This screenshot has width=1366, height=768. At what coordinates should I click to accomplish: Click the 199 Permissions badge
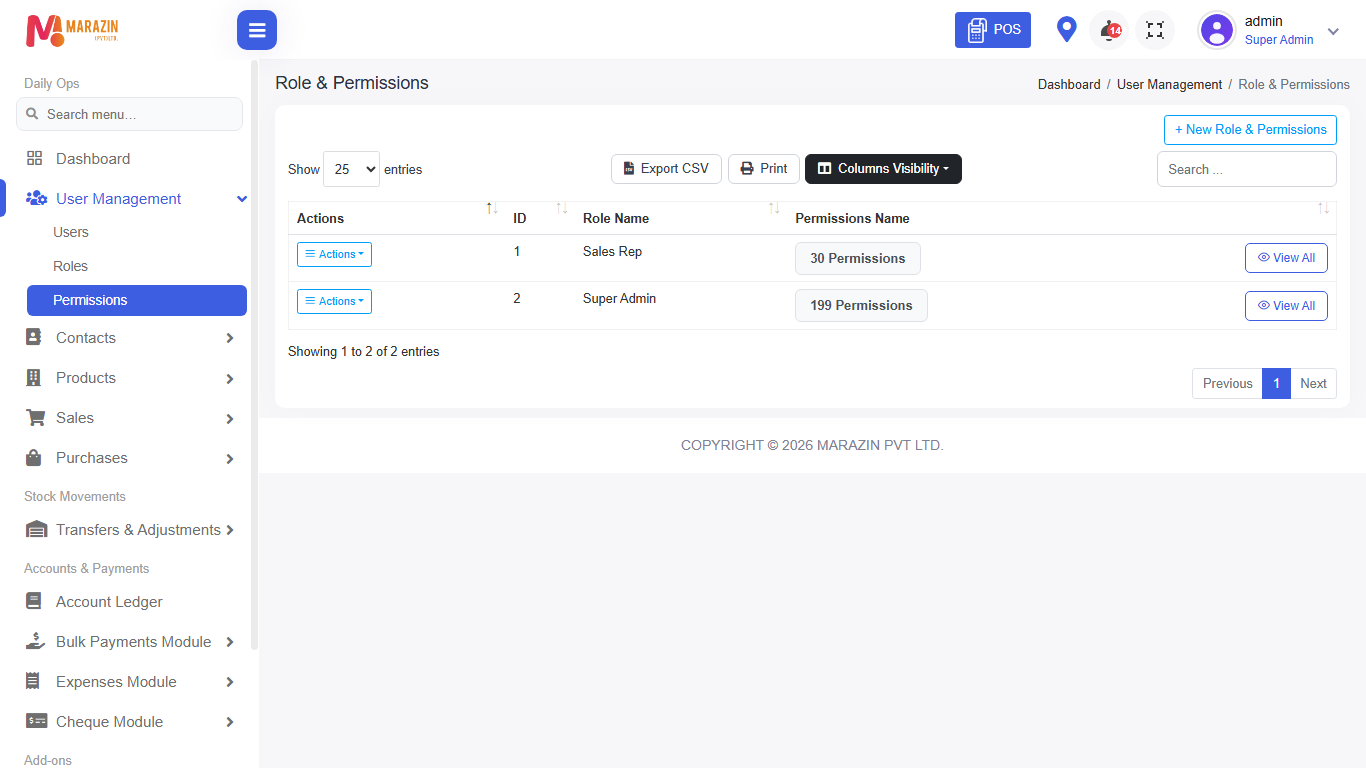pos(861,305)
